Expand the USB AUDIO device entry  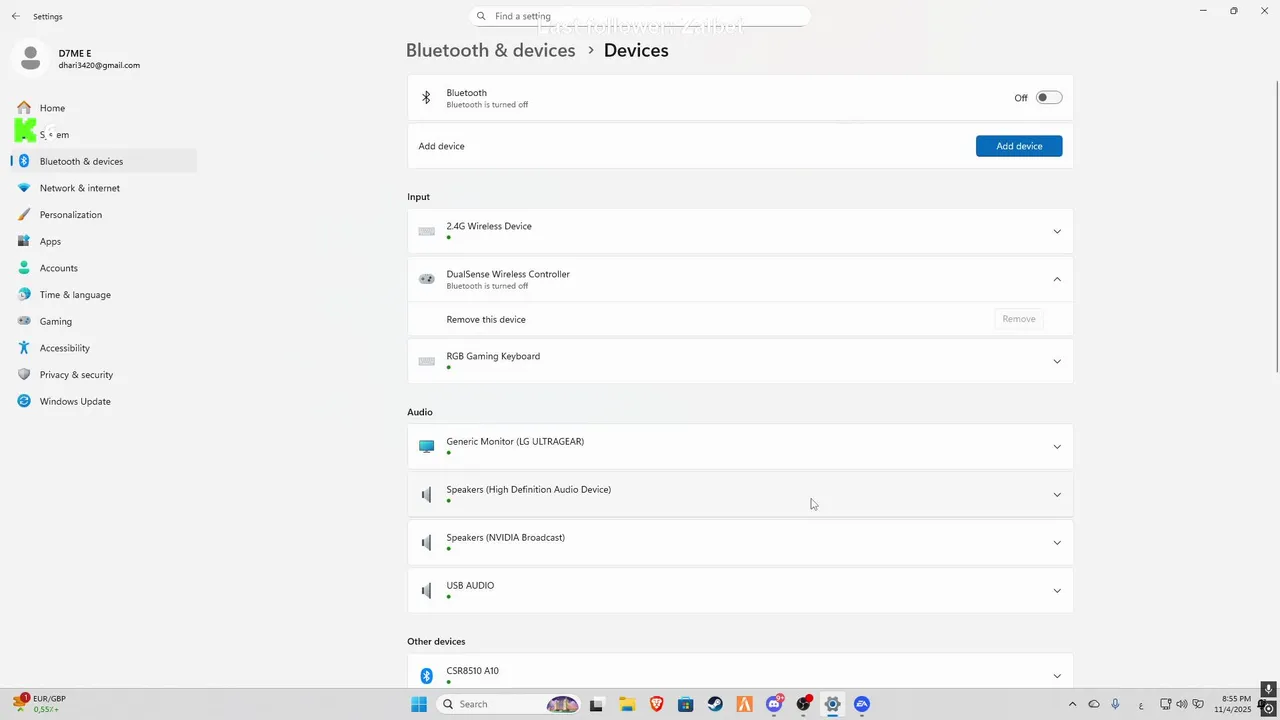pos(1056,591)
